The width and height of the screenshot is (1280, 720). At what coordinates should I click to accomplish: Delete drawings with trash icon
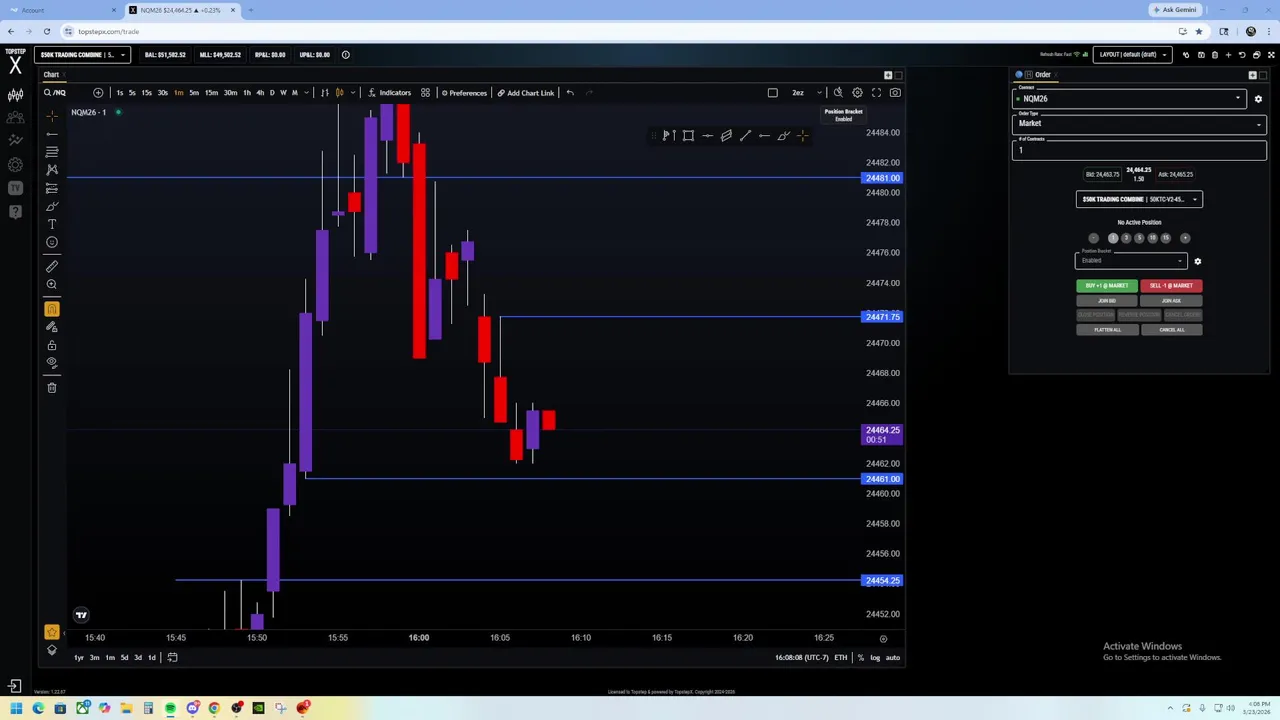pos(52,388)
